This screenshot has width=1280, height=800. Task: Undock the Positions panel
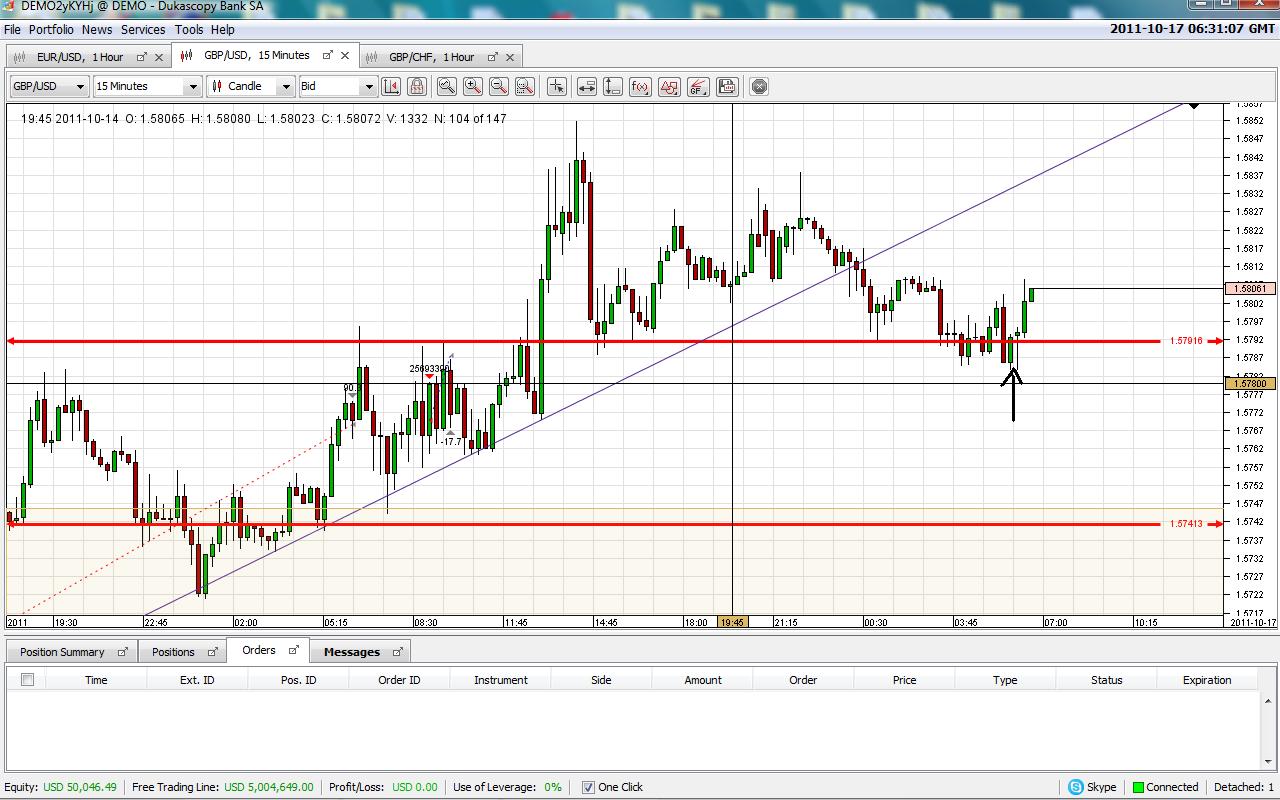(212, 652)
